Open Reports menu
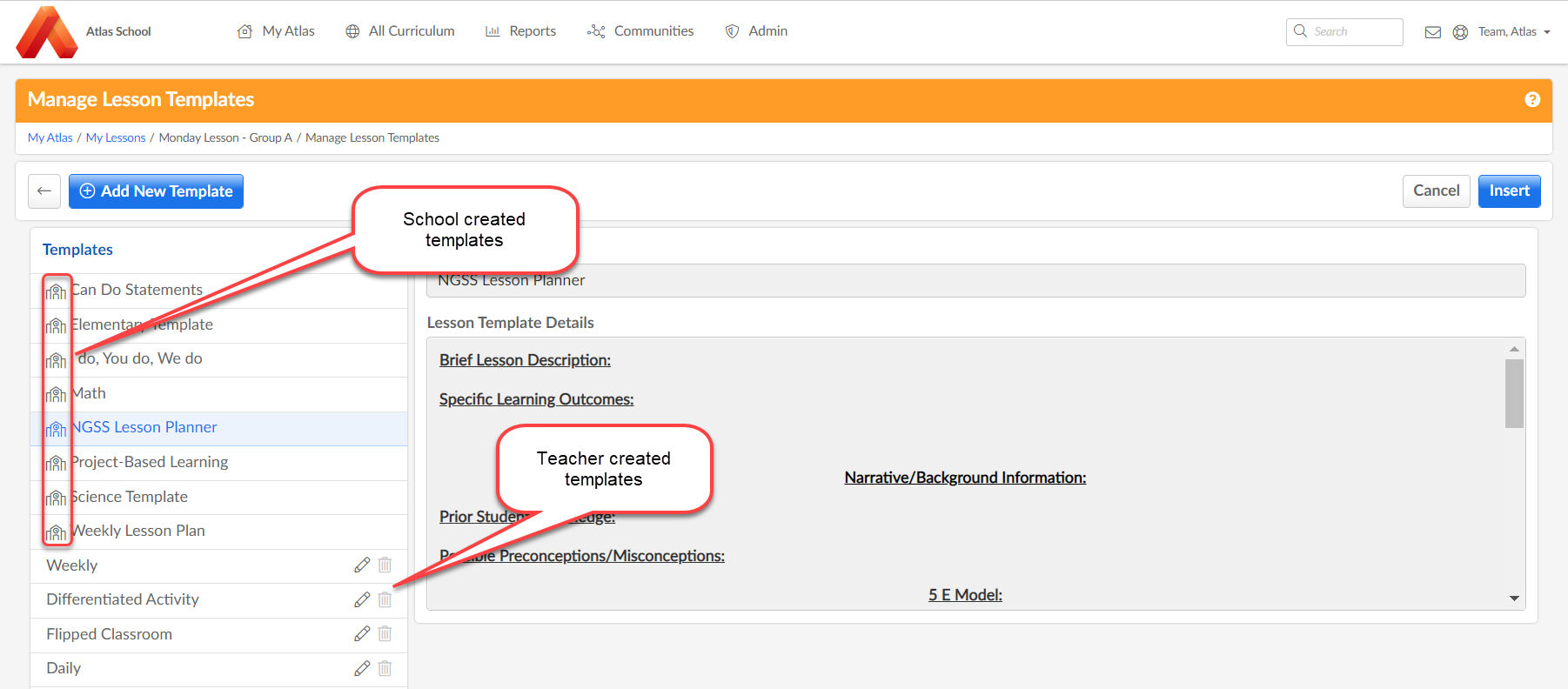The image size is (1568, 689). 520,31
